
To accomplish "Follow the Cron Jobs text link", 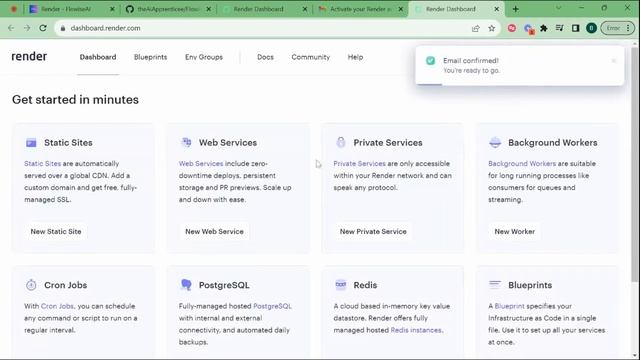I will pos(57,306).
